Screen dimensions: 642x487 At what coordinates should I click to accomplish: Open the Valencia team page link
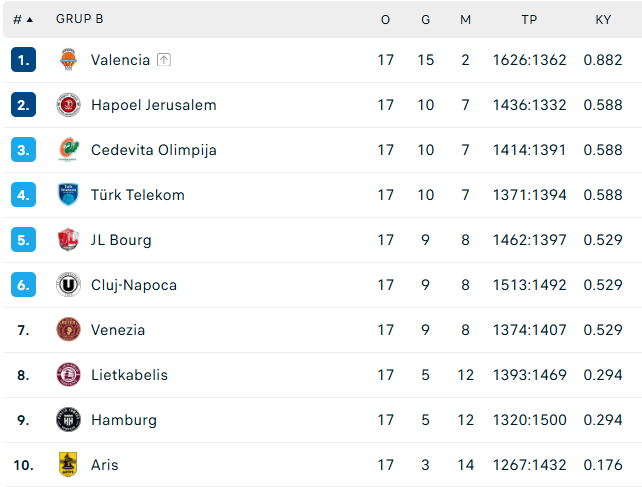point(120,60)
